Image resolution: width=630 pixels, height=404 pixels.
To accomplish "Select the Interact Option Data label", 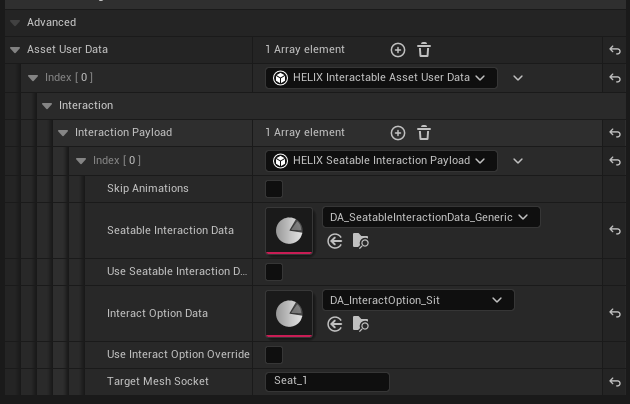I will (157, 313).
